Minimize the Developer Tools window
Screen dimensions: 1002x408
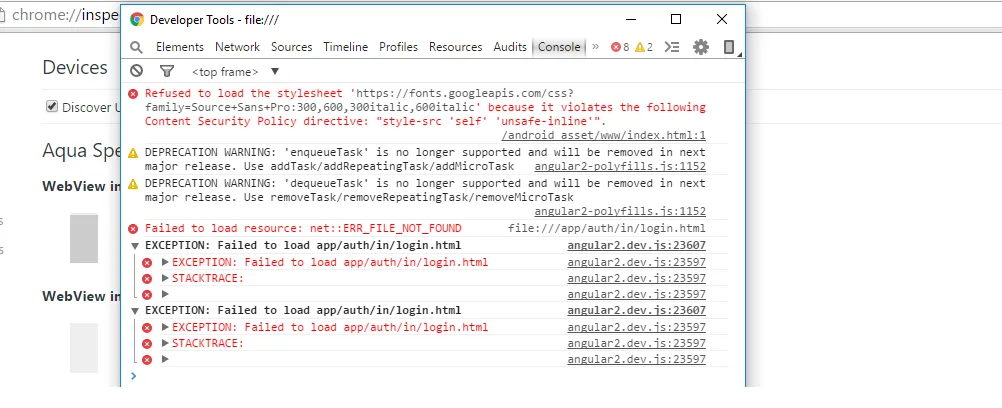click(630, 19)
